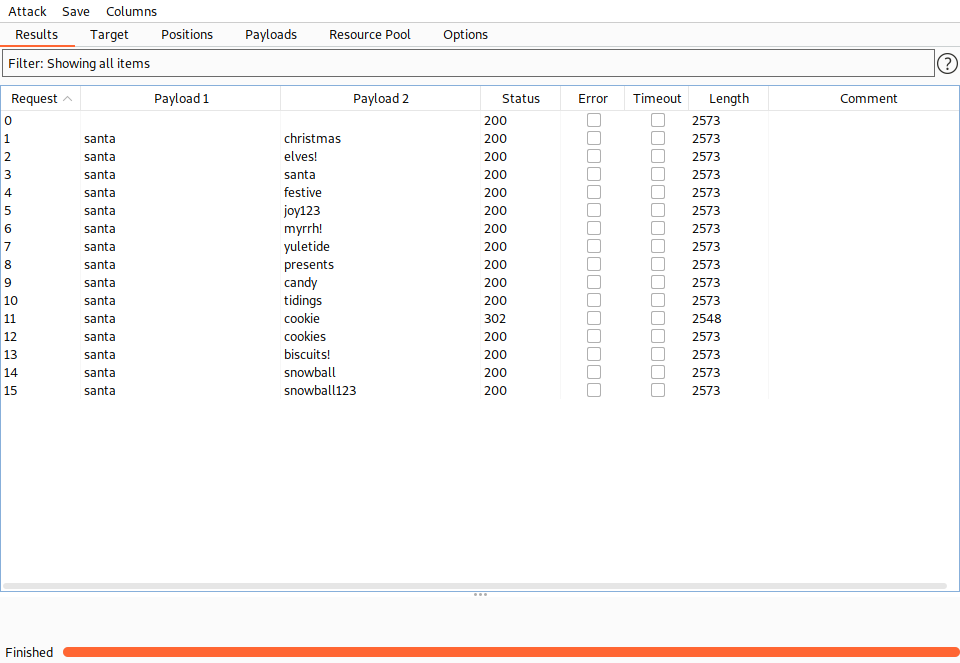Screen dimensions: 960x663
Task: Click the Request column sort arrow
Action: 68,99
